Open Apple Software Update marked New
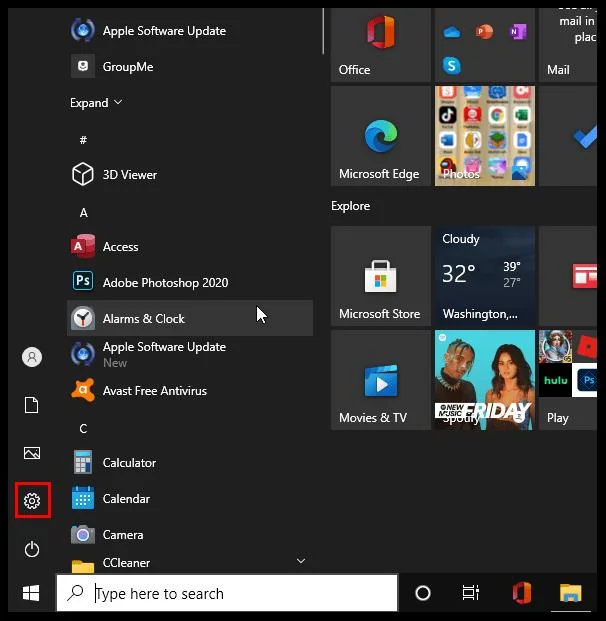 [x=190, y=354]
